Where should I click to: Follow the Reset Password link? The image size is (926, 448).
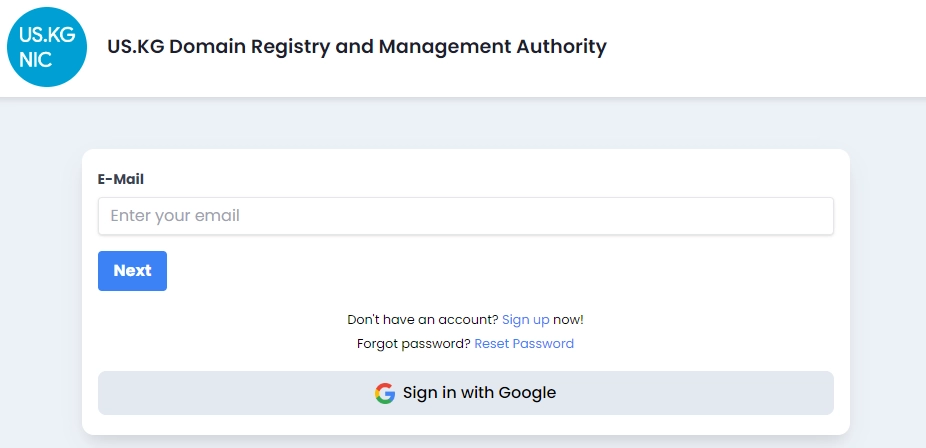point(524,344)
